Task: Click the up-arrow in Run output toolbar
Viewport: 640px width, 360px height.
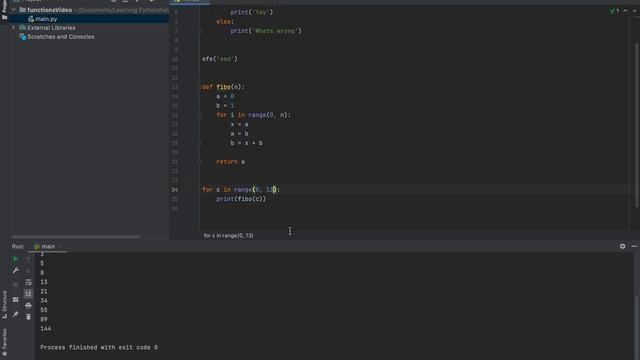Action: [x=28, y=259]
